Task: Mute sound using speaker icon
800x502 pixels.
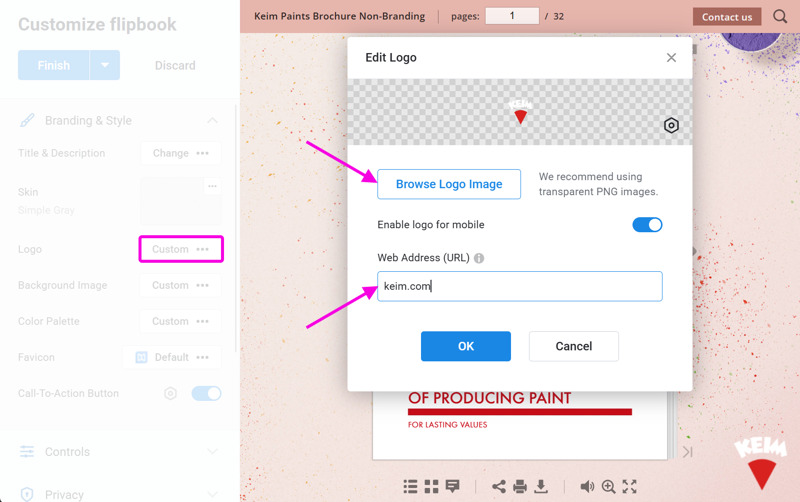Action: click(x=587, y=487)
